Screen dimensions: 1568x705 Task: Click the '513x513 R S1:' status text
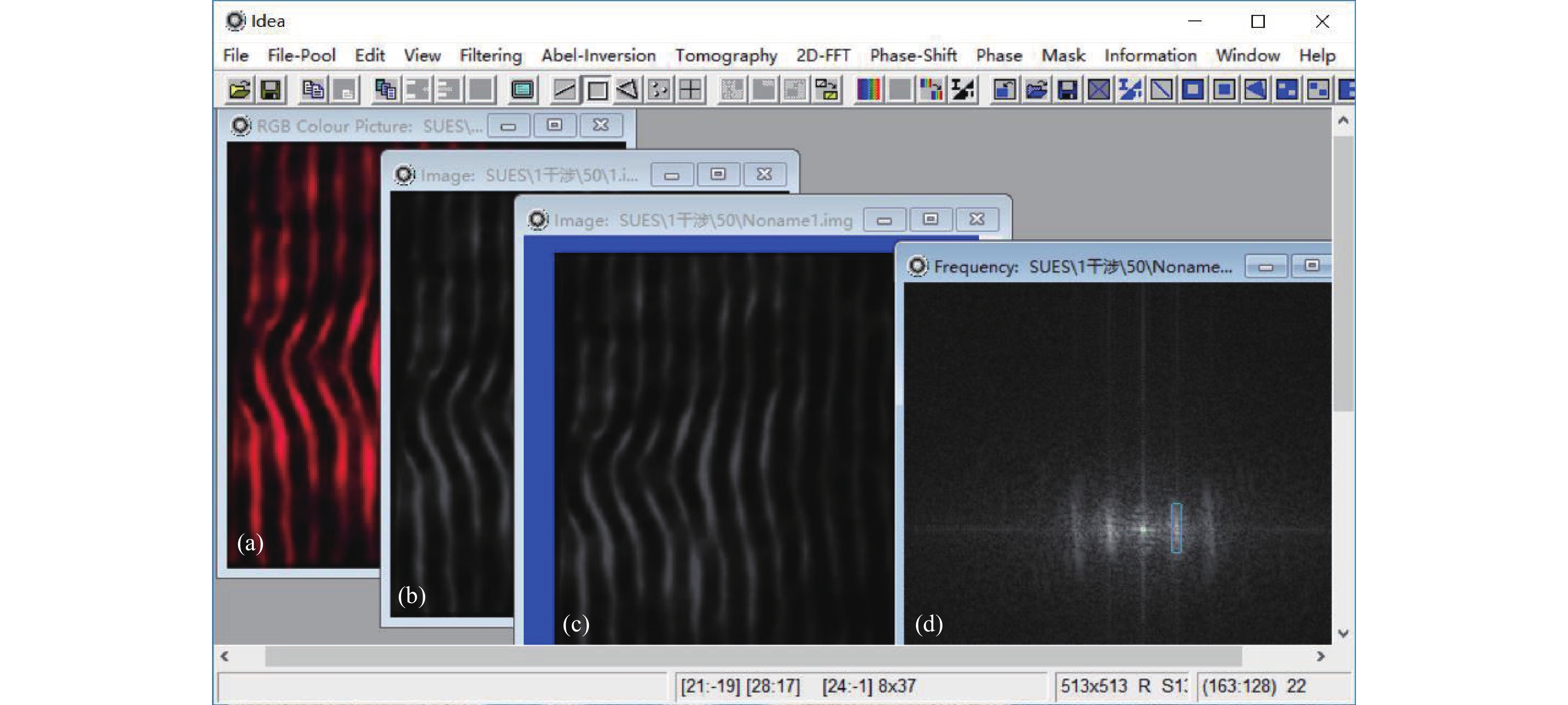click(1123, 686)
